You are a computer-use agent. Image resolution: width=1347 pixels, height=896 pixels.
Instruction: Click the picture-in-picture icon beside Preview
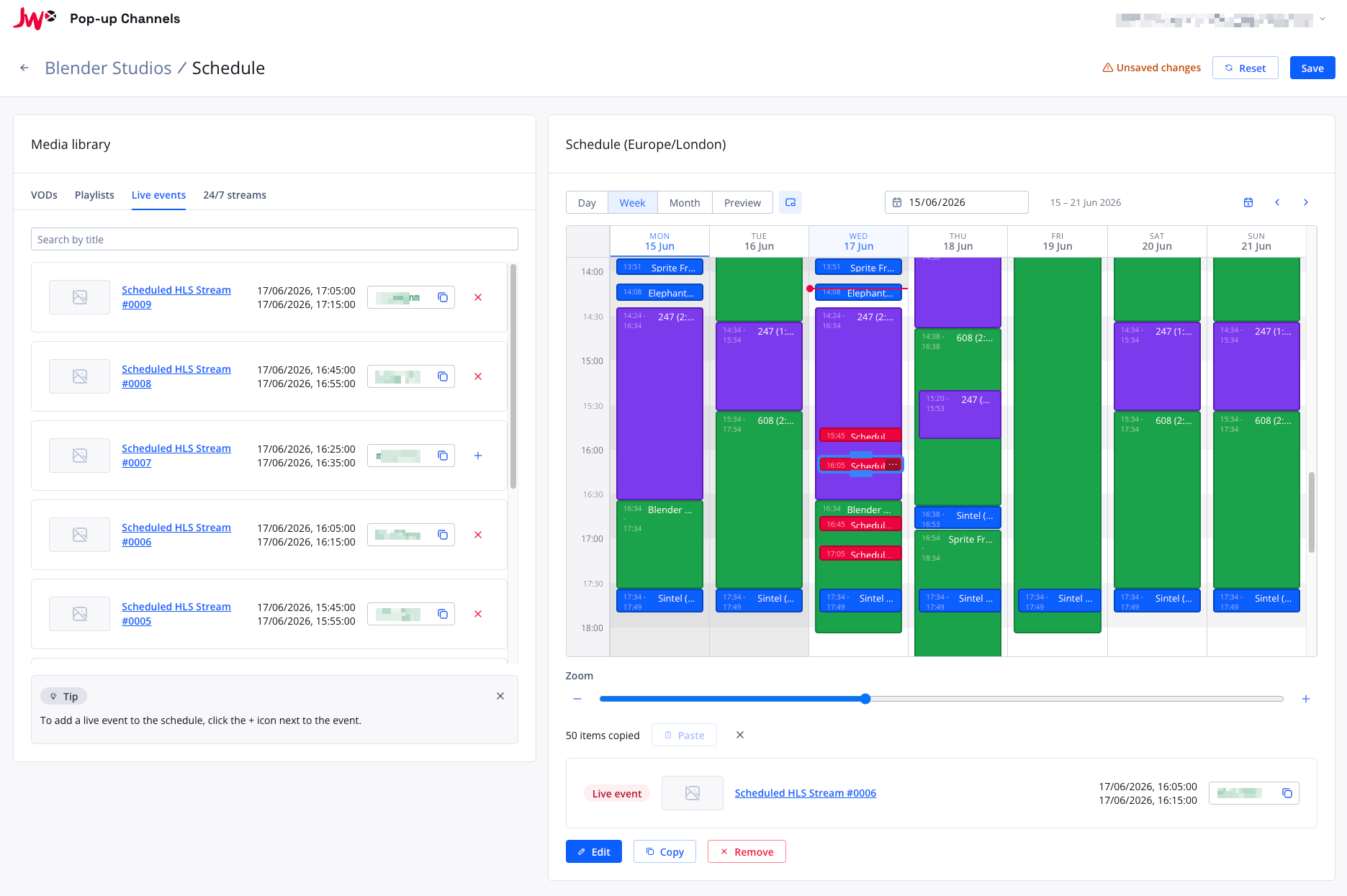click(790, 202)
